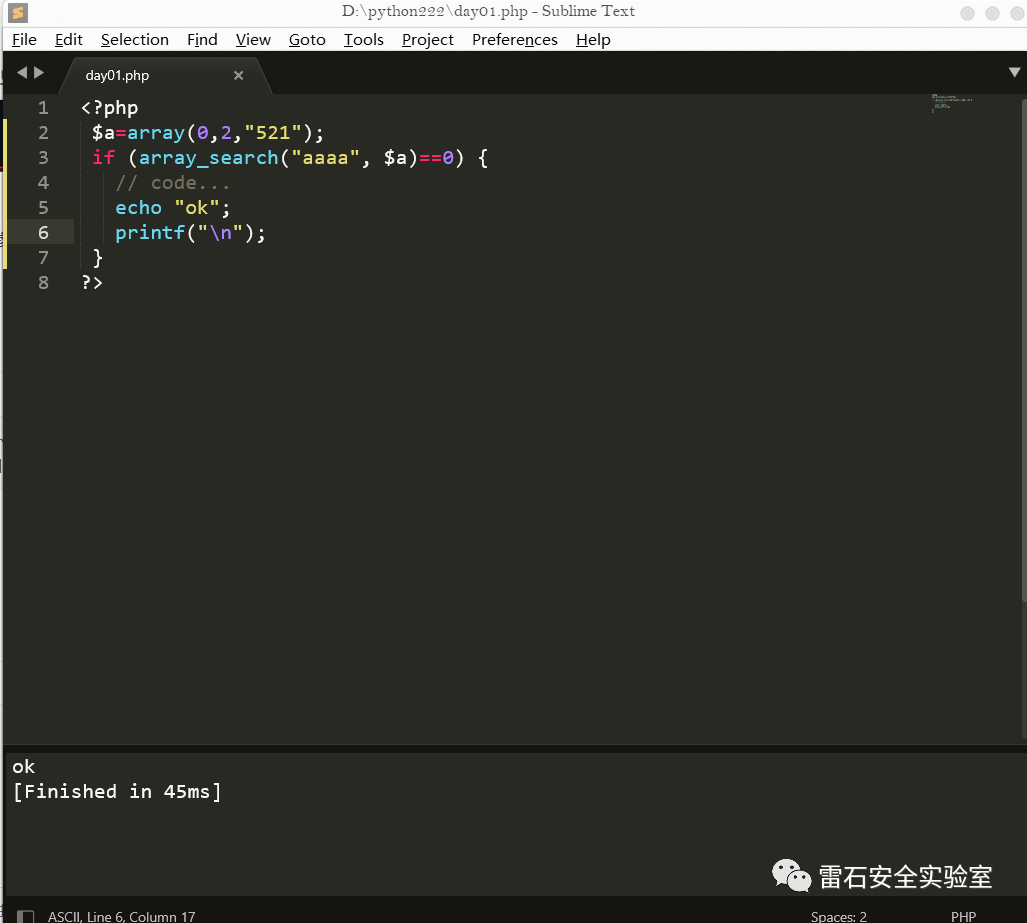Viewport: 1027px width, 923px height.
Task: Select the day01.php tab
Action: [x=117, y=75]
